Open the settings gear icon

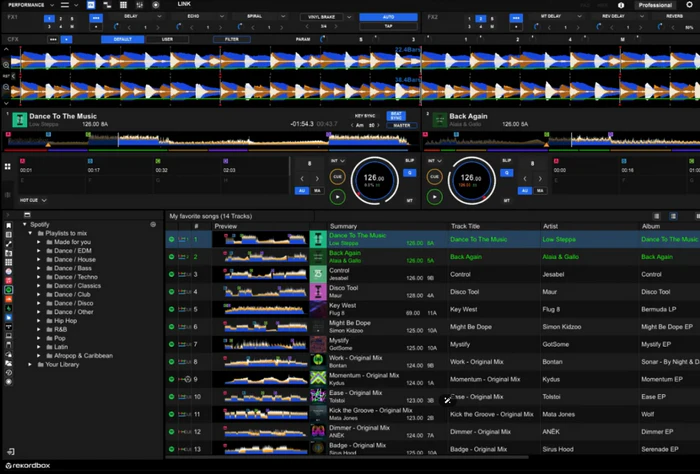690,5
